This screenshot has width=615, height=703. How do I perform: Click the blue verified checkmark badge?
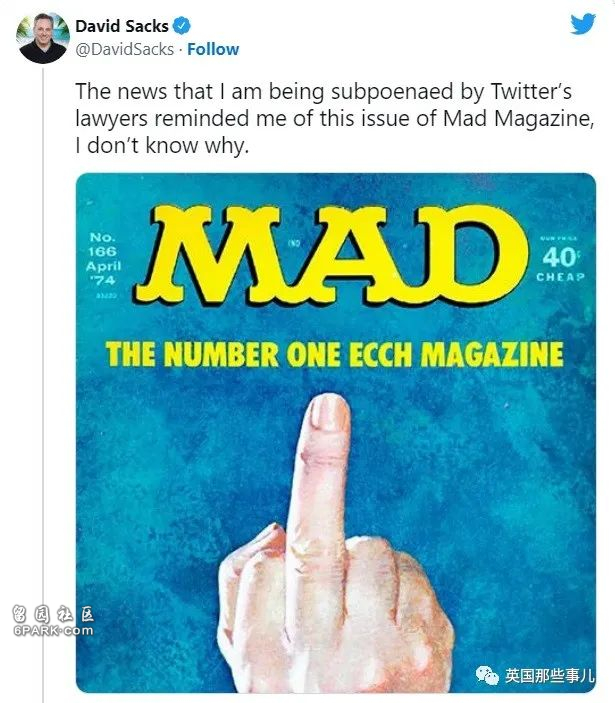point(182,26)
